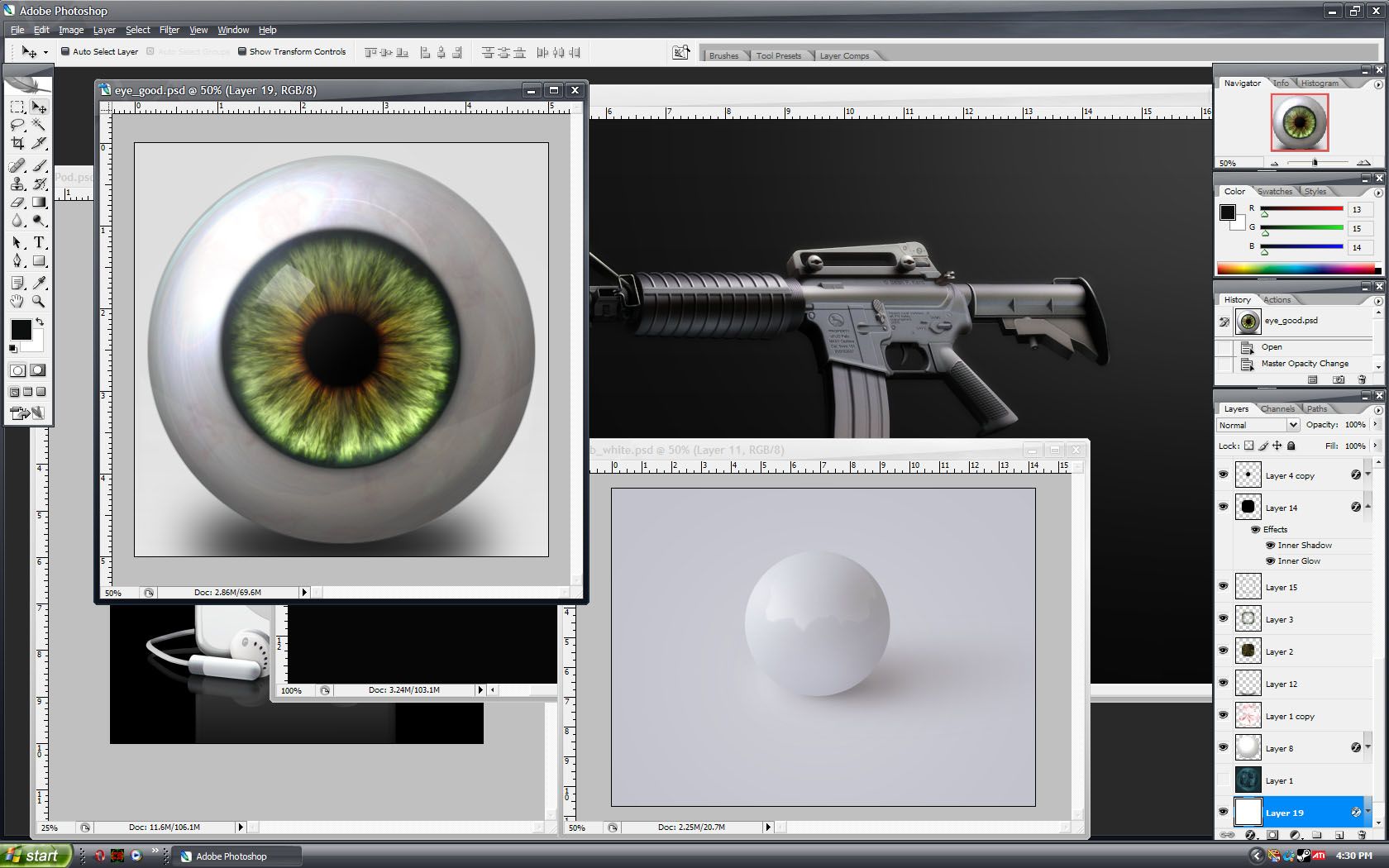Screen dimensions: 1389x868
Task: Select the Eyedropper tool
Action: tap(39, 283)
